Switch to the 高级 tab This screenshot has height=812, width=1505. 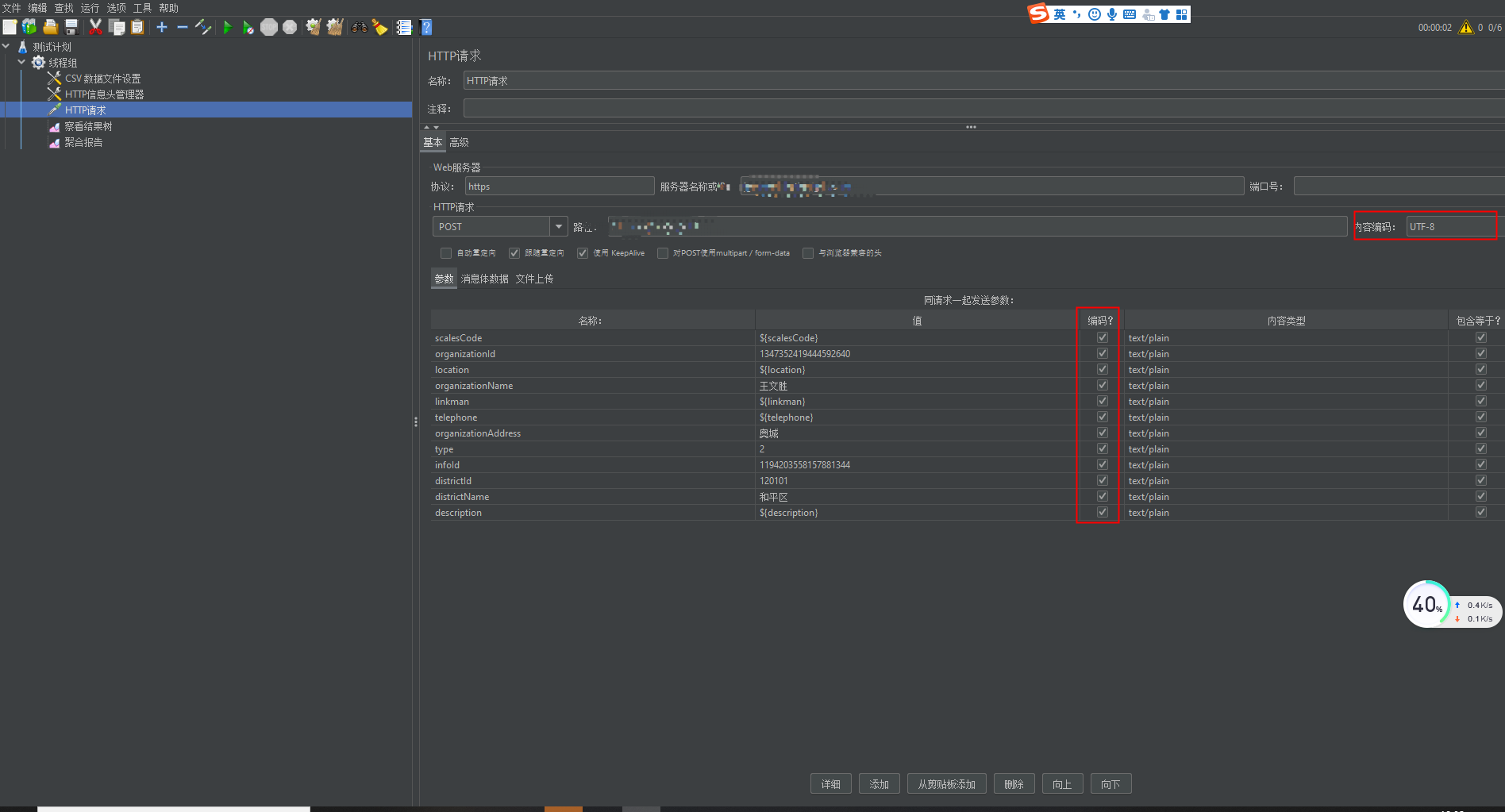point(459,142)
